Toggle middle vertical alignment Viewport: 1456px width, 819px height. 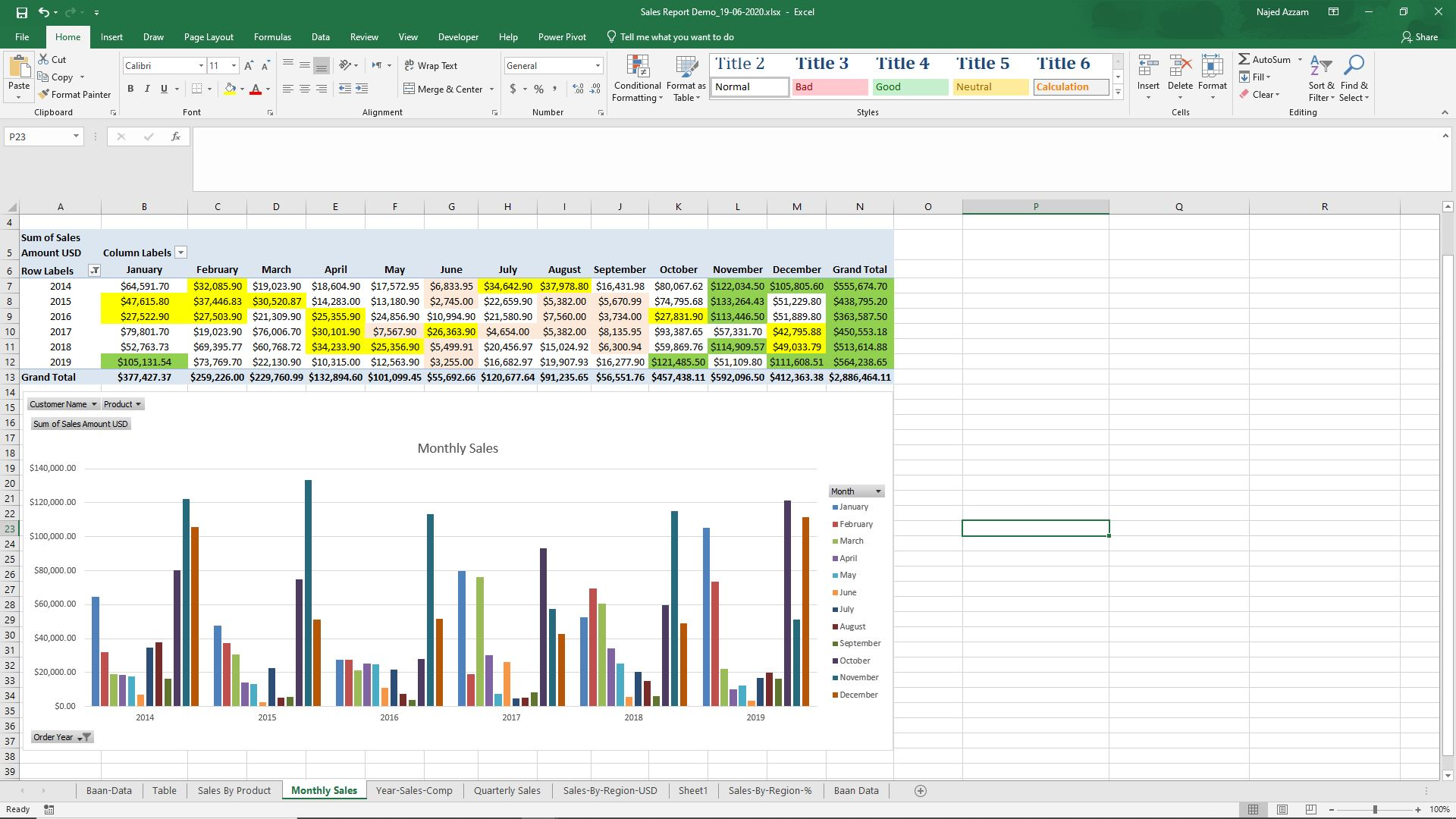click(x=304, y=66)
